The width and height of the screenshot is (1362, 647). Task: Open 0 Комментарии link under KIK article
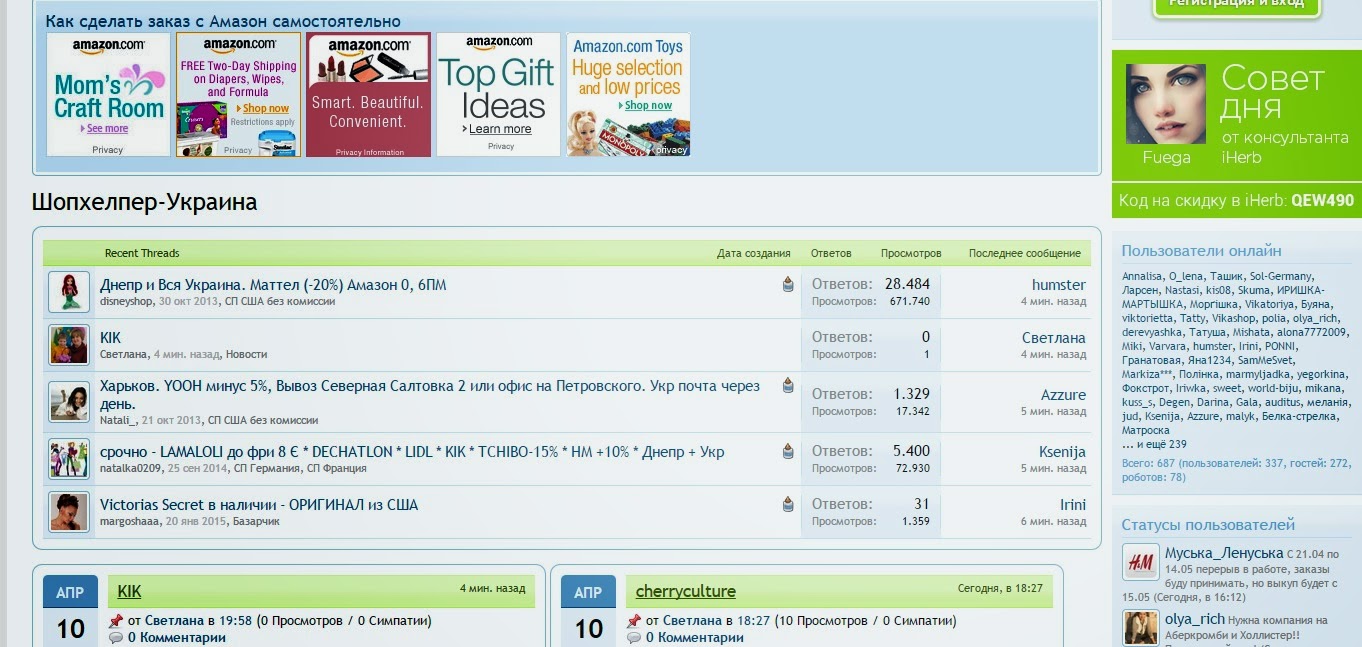pos(177,638)
